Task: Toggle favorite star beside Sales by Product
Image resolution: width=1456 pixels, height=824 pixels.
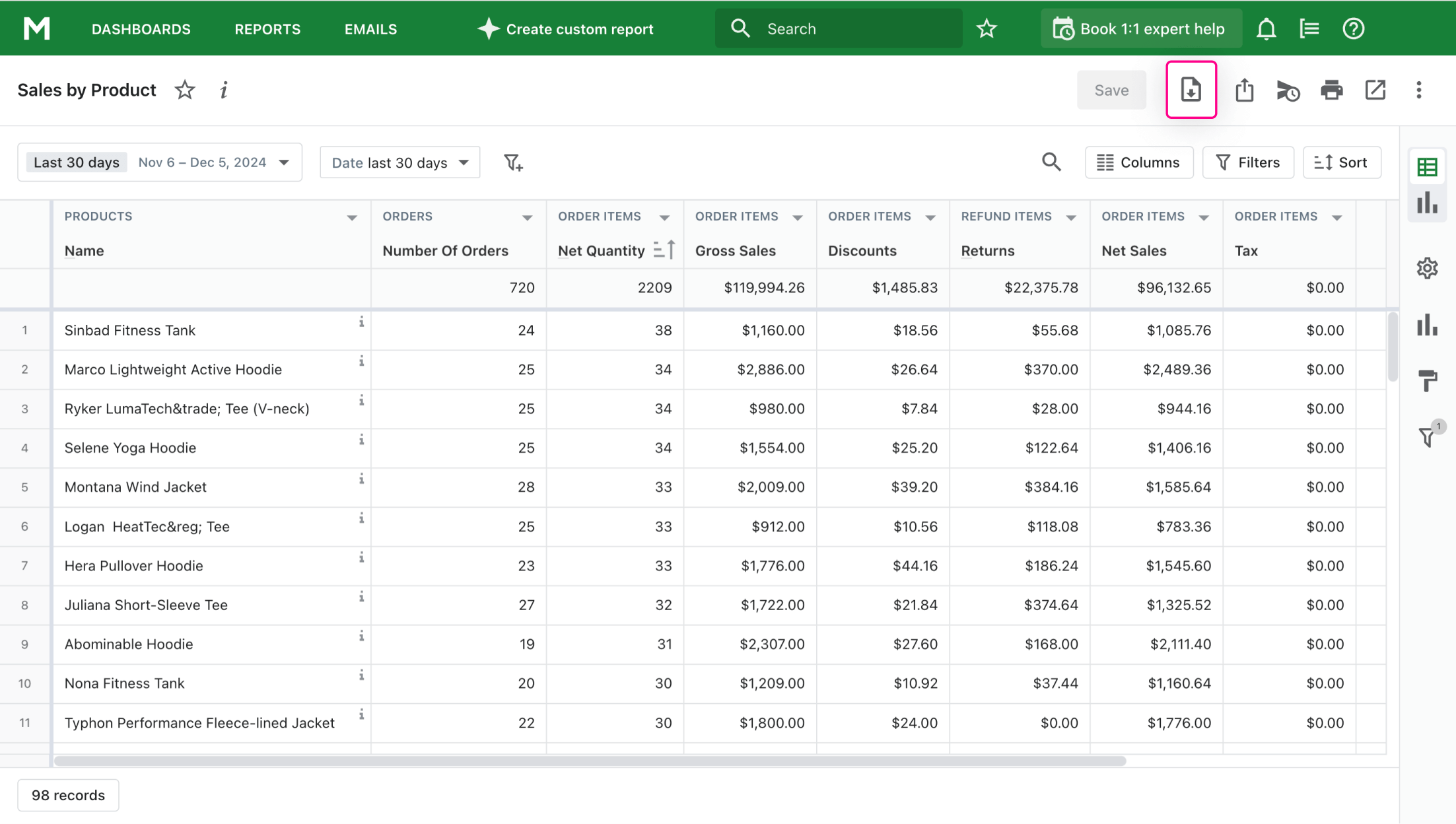Action: 185,90
